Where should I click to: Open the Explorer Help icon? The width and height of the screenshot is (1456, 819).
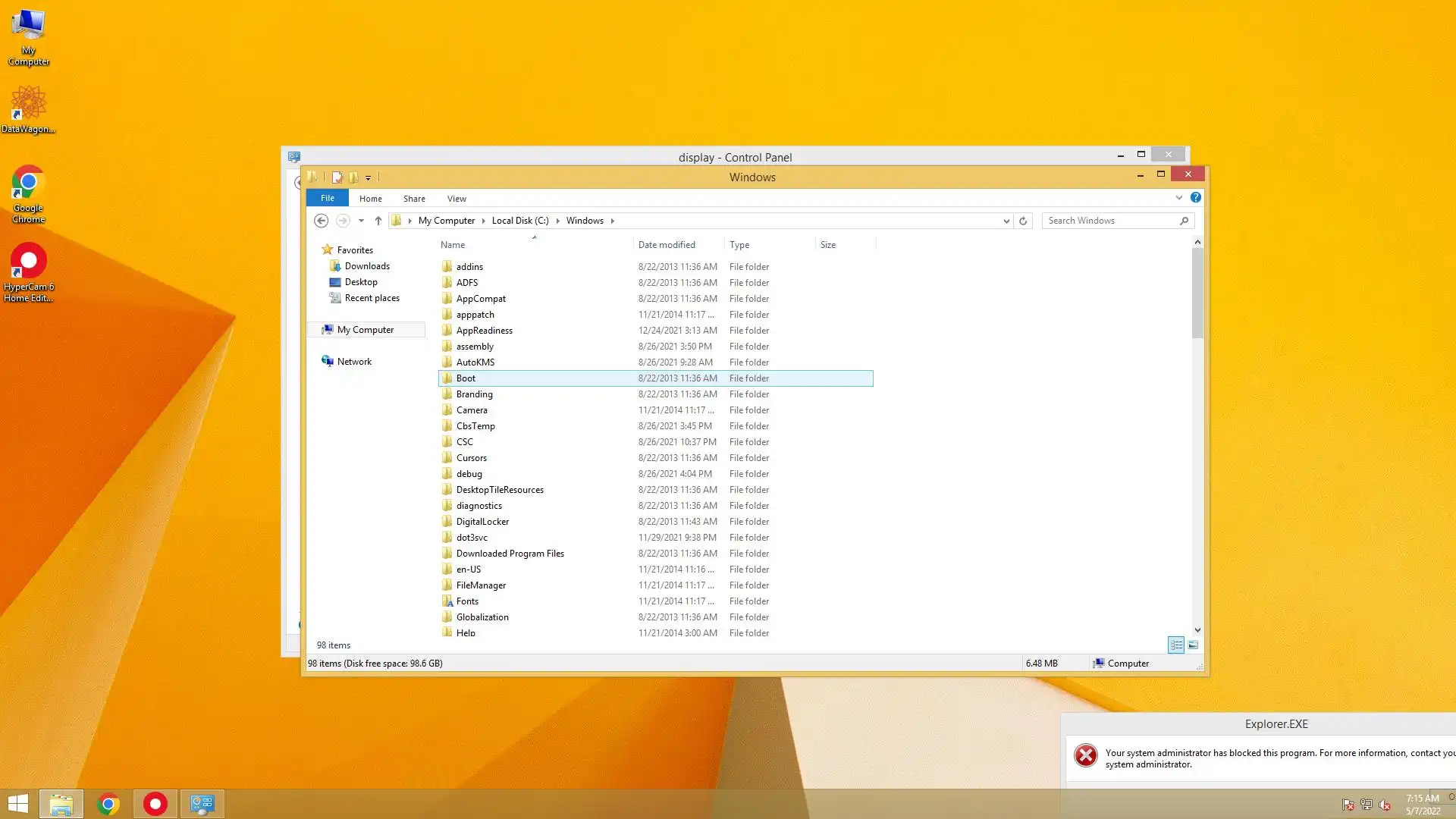pyautogui.click(x=1196, y=198)
